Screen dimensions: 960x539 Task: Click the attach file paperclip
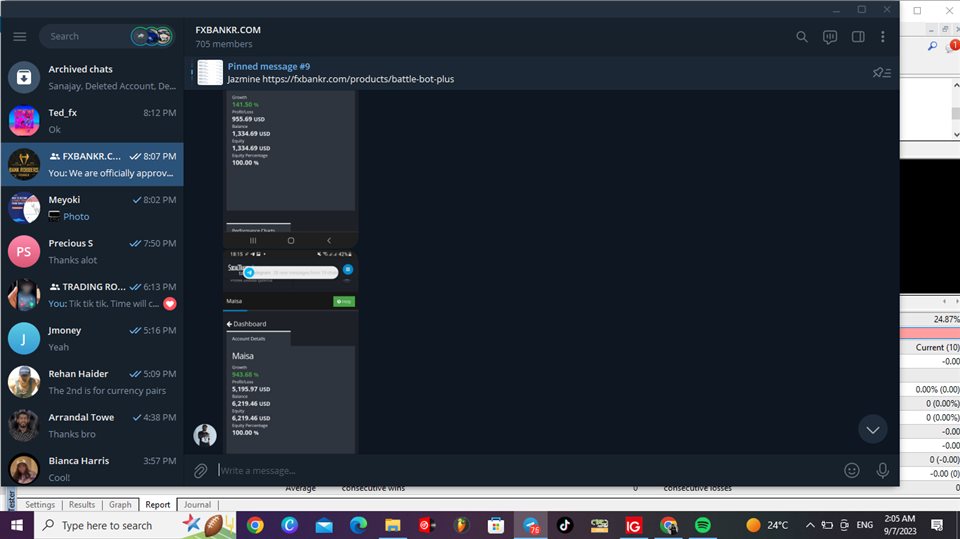click(200, 470)
